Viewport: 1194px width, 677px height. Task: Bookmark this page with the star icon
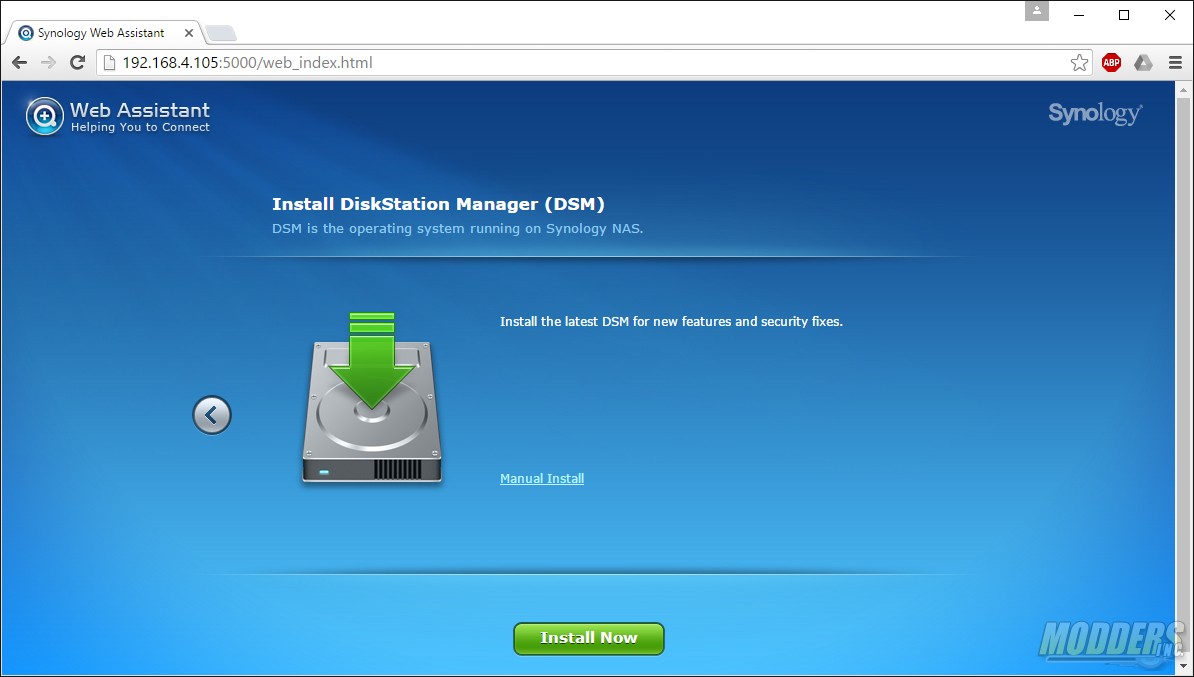(x=1079, y=62)
